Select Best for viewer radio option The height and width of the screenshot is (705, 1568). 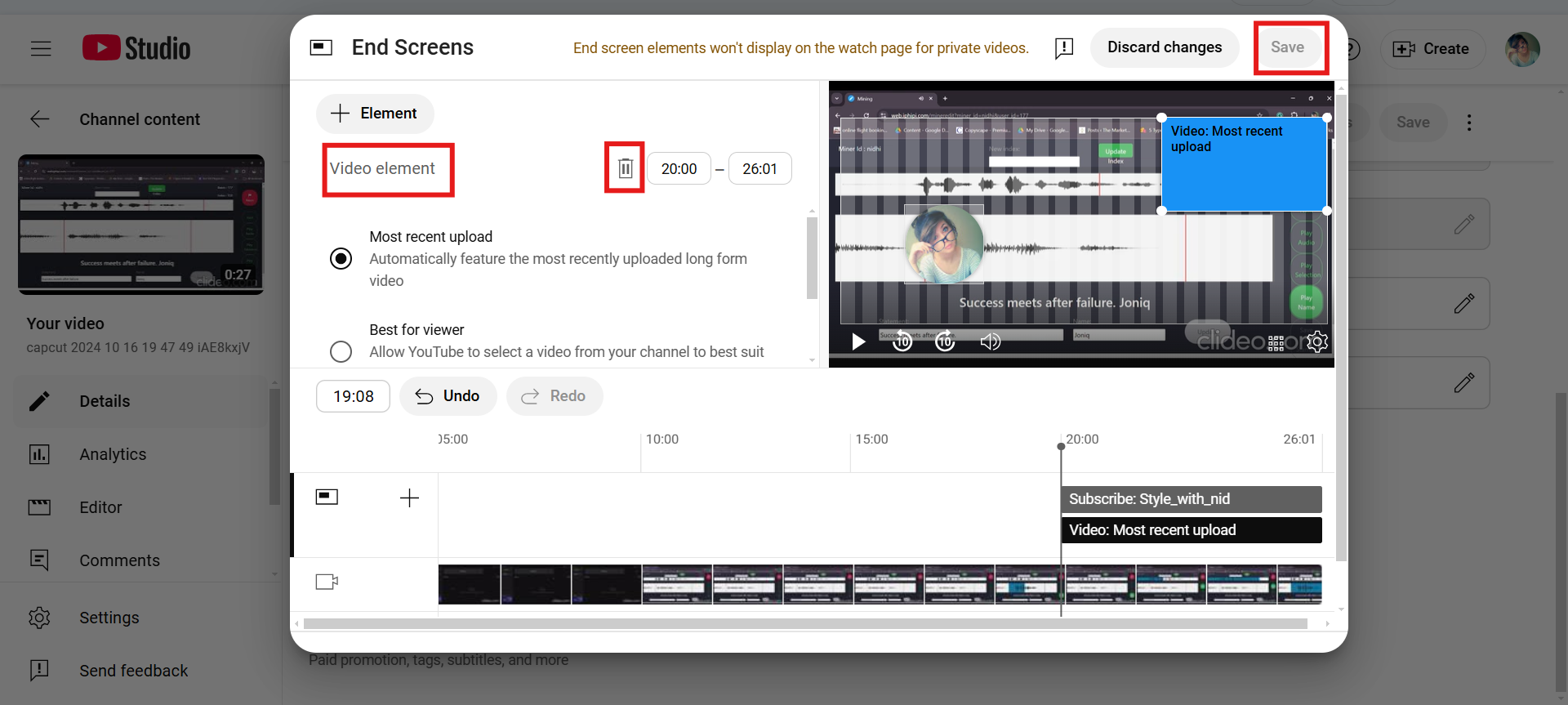pyautogui.click(x=341, y=351)
